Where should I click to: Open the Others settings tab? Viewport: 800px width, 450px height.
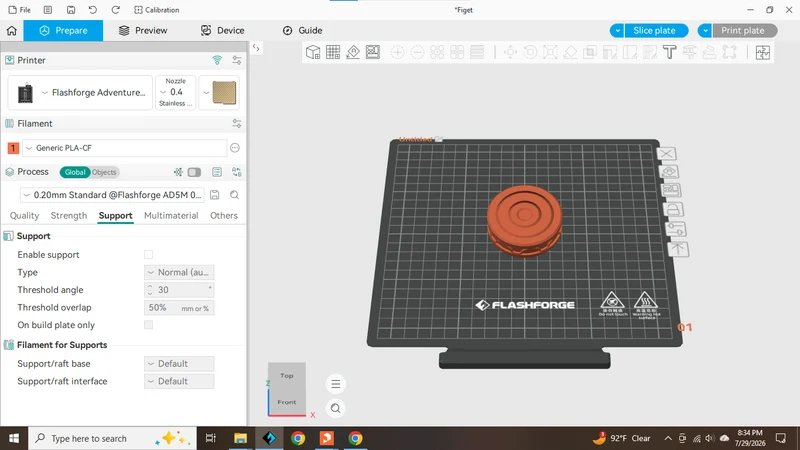pos(224,215)
